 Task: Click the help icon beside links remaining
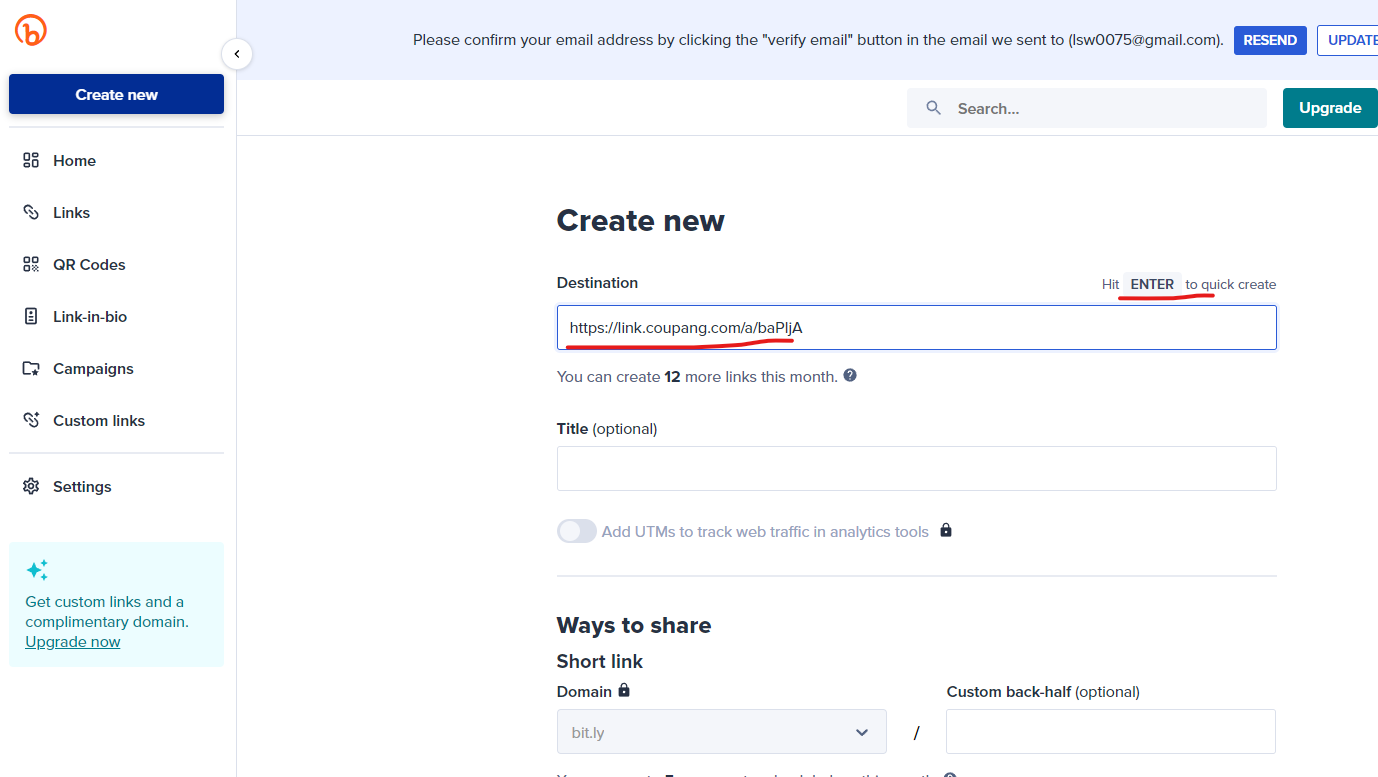point(850,376)
